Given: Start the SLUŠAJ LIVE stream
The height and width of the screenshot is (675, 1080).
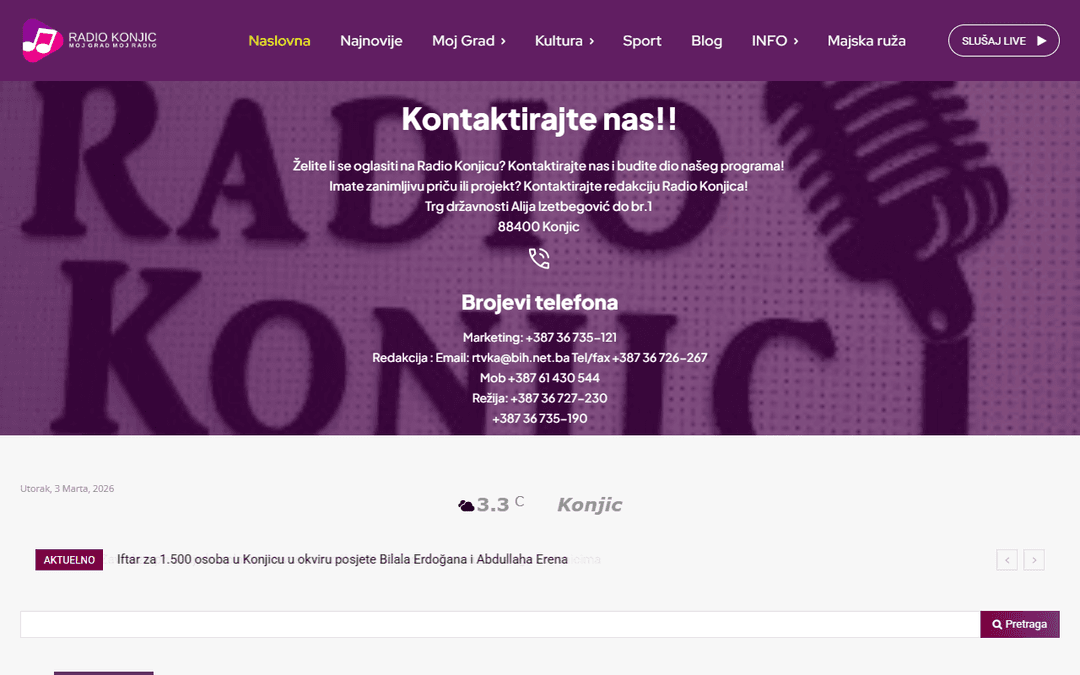Looking at the screenshot, I should point(1004,41).
